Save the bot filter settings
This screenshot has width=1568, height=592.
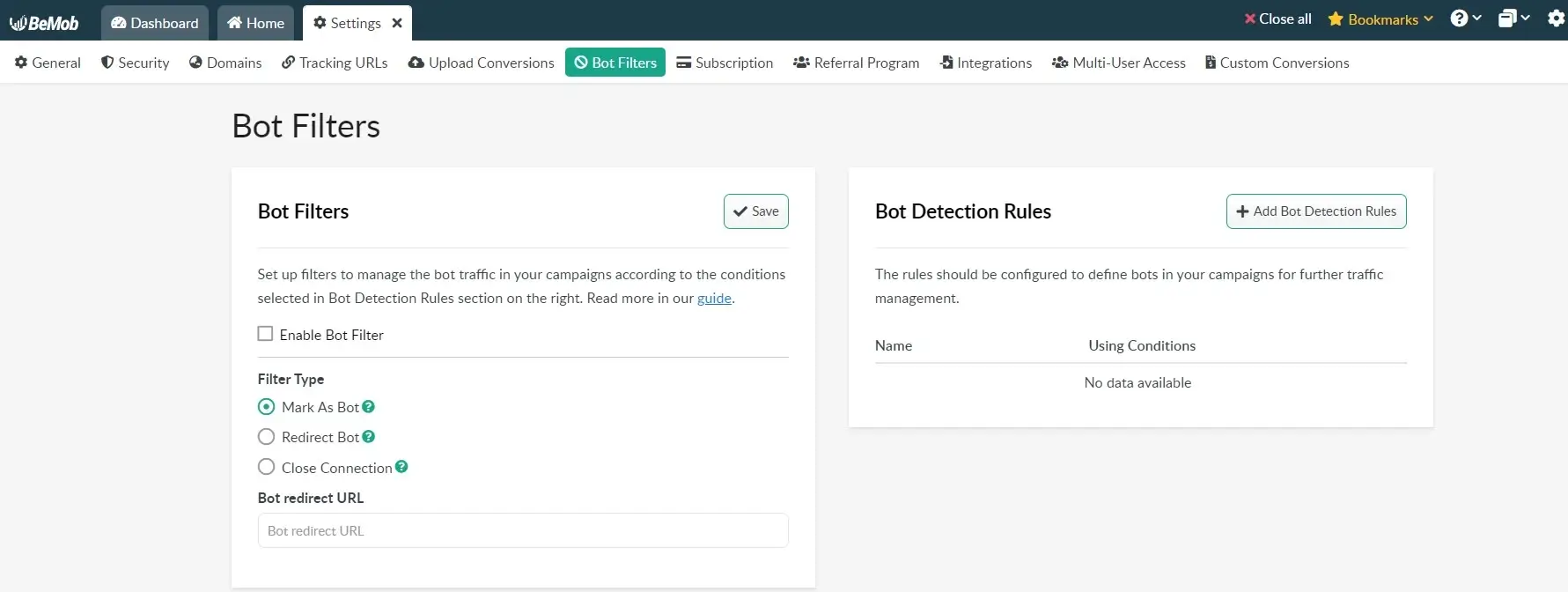coord(755,211)
